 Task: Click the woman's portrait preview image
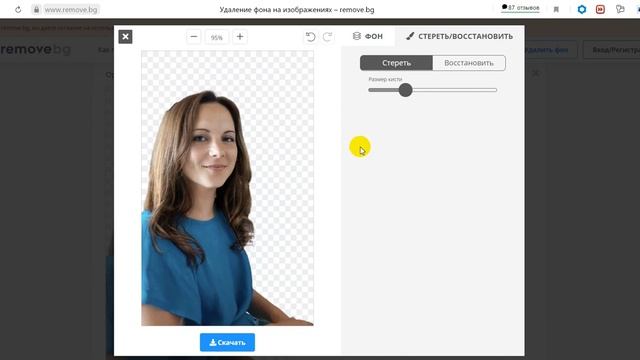(x=227, y=188)
